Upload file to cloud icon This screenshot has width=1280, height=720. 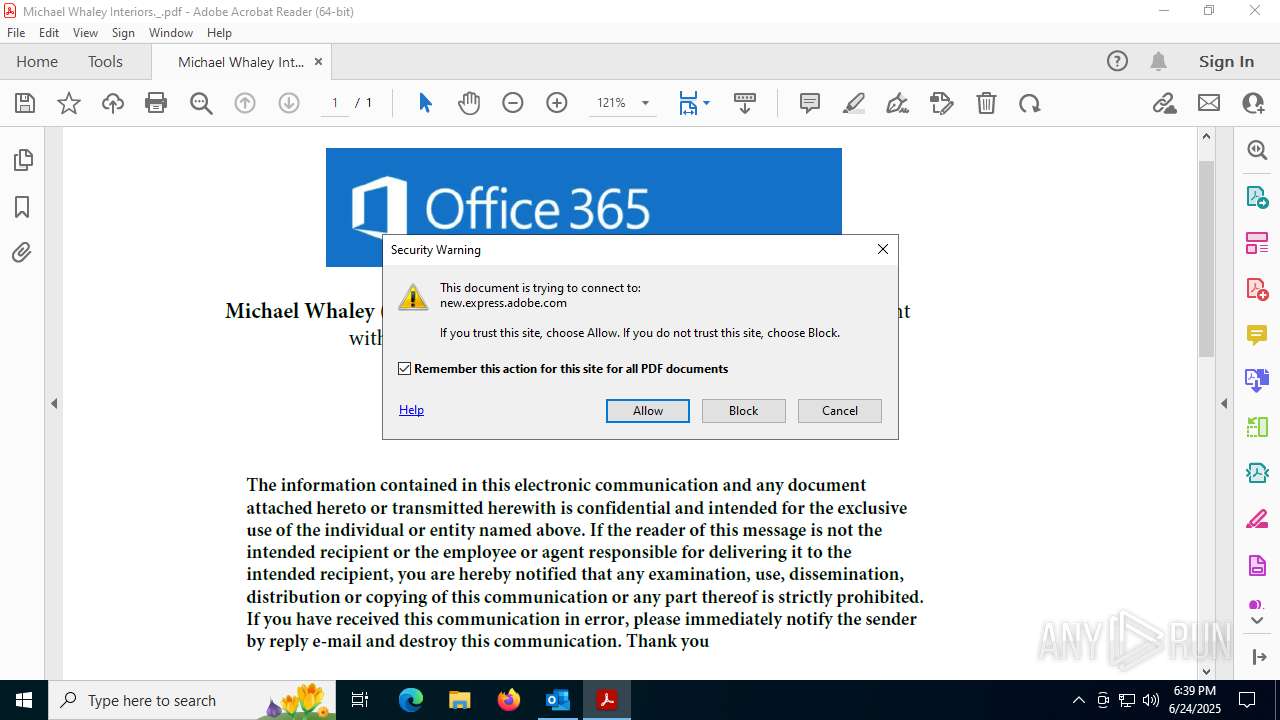click(113, 103)
